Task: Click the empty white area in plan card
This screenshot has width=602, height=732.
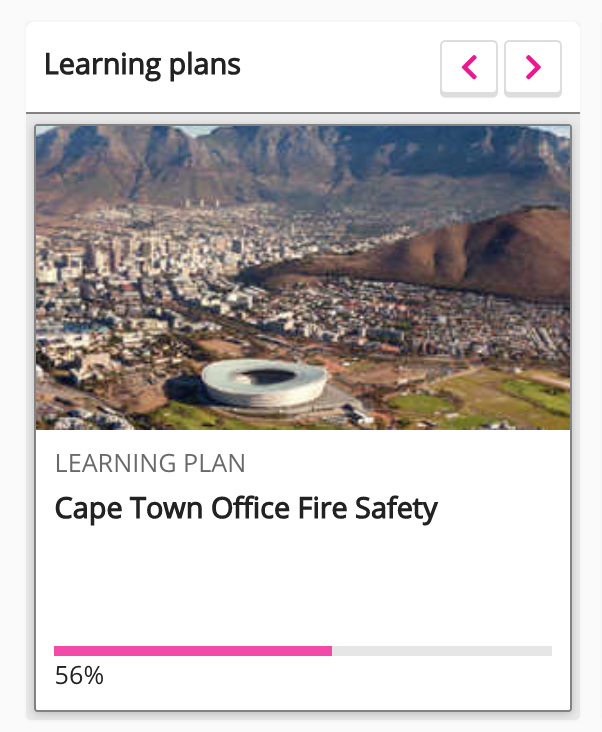Action: pyautogui.click(x=302, y=585)
